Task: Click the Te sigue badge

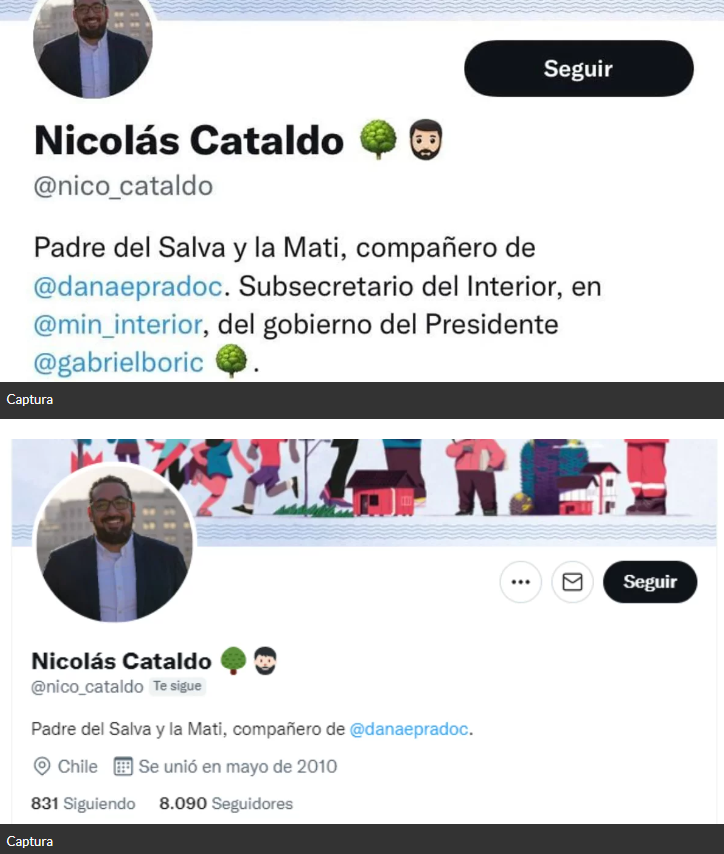Action: pos(177,686)
